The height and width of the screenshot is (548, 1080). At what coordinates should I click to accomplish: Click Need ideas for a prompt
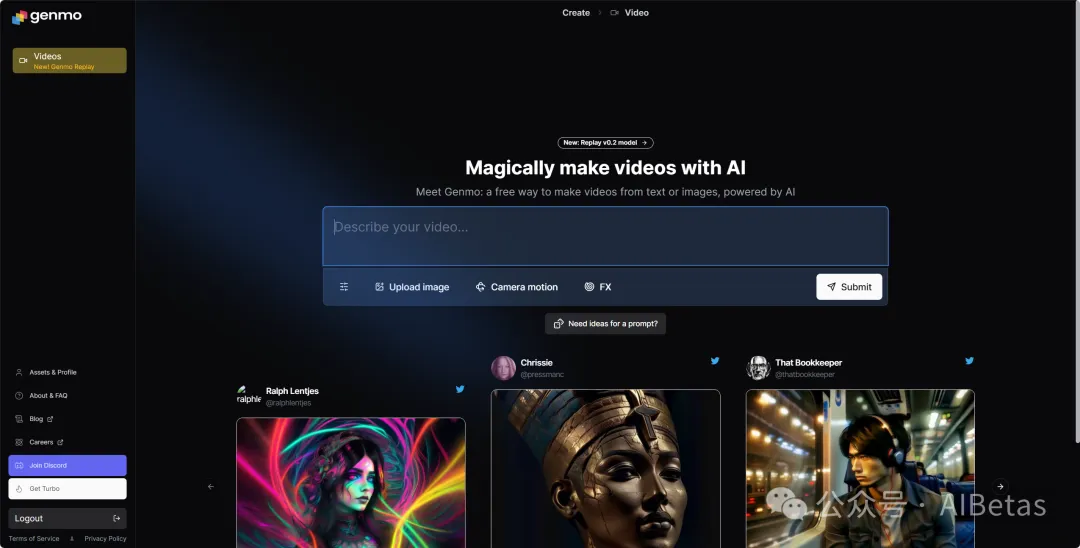605,324
